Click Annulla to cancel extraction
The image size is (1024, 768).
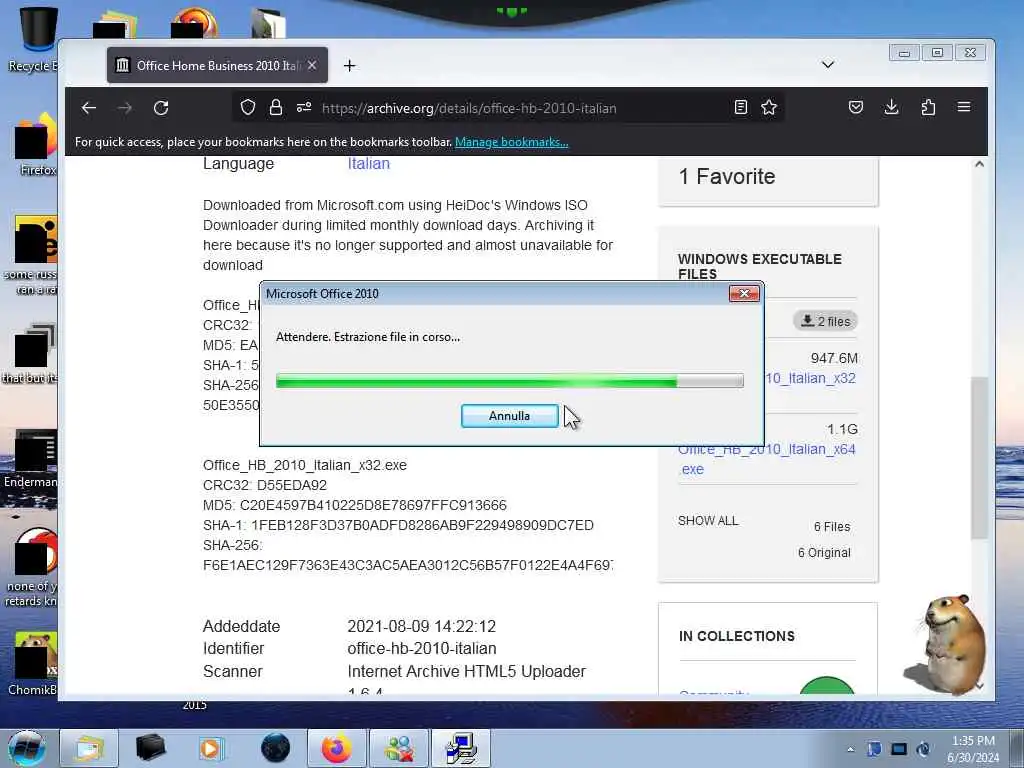[x=509, y=416]
